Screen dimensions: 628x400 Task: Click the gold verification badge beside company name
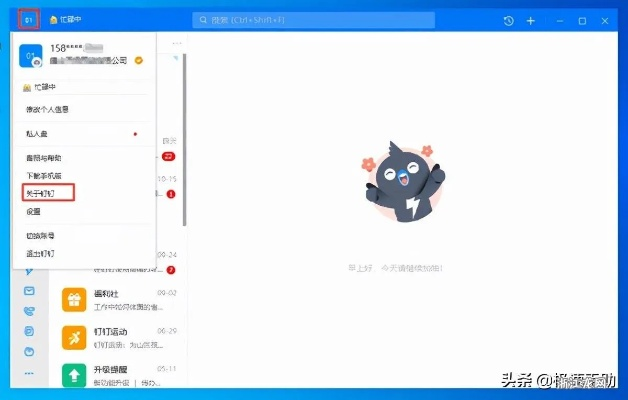tap(139, 60)
